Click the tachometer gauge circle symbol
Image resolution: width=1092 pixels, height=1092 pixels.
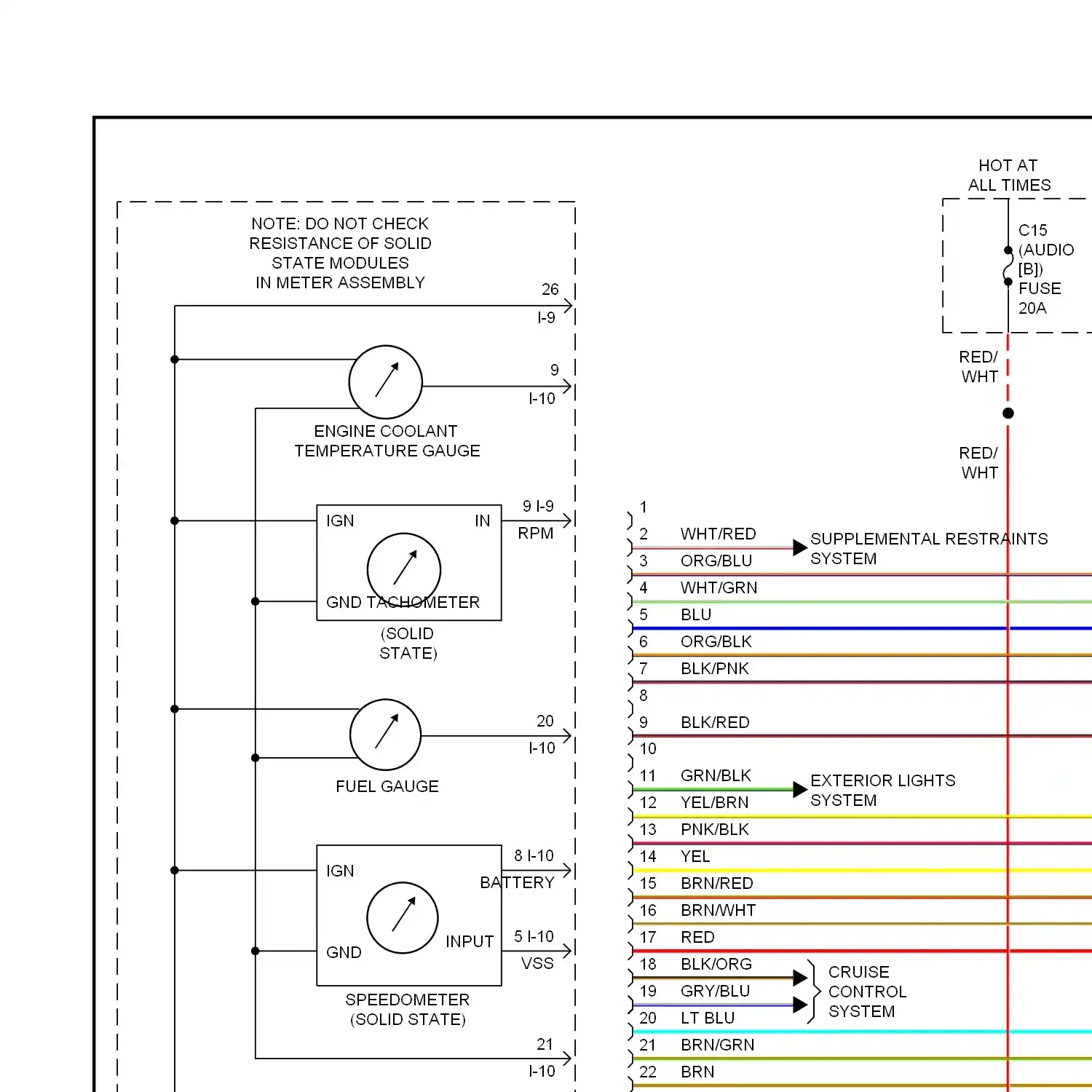[404, 569]
